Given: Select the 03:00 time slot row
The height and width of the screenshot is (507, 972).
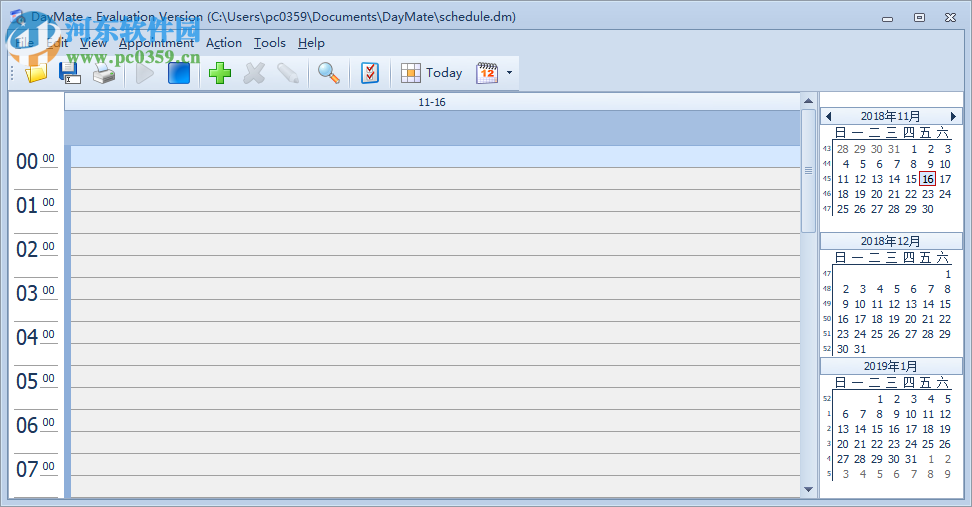Looking at the screenshot, I should 435,288.
